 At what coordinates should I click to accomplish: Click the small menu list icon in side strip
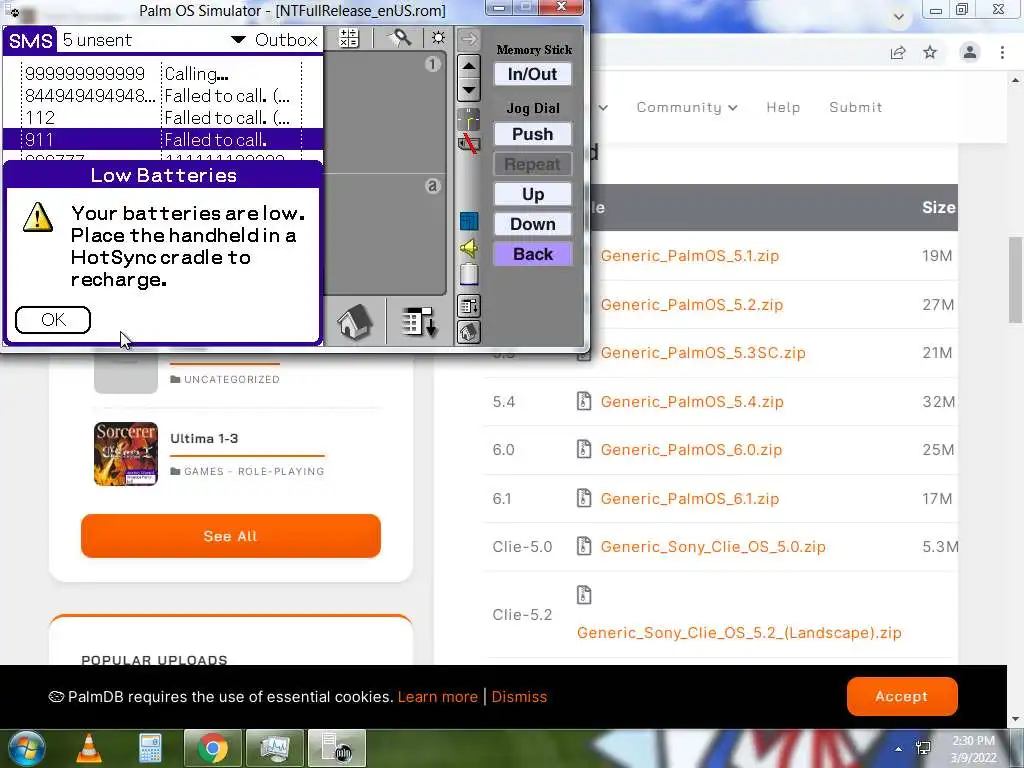(468, 306)
